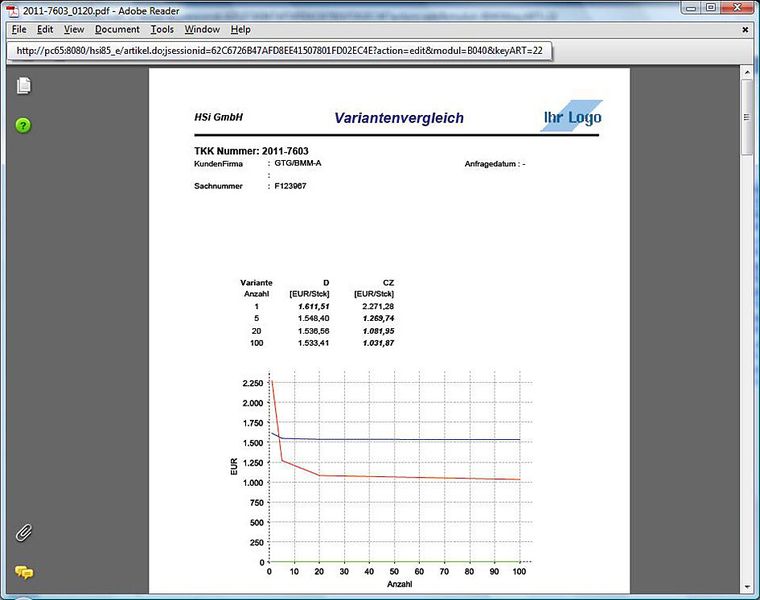The height and width of the screenshot is (600, 760).
Task: Click the PDF icon in title bar
Action: [x=13, y=11]
